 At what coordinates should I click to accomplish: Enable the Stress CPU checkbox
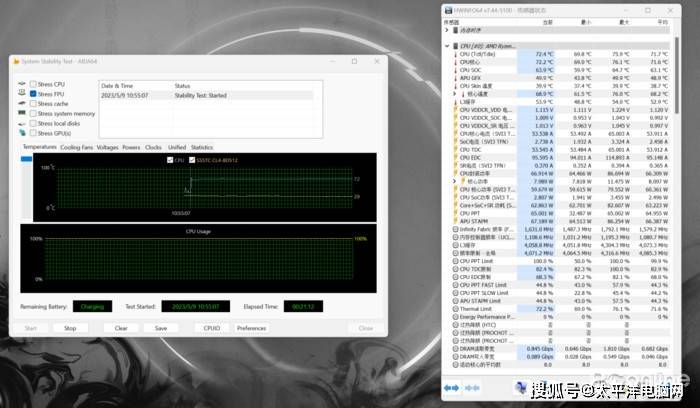tap(33, 84)
